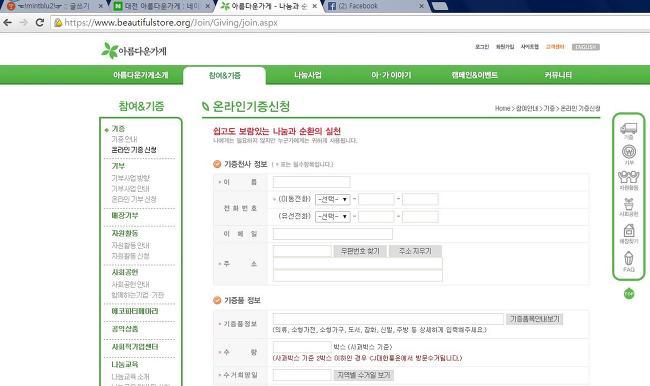Click the 이메일 input field
This screenshot has height=386, width=650.
[x=332, y=234]
